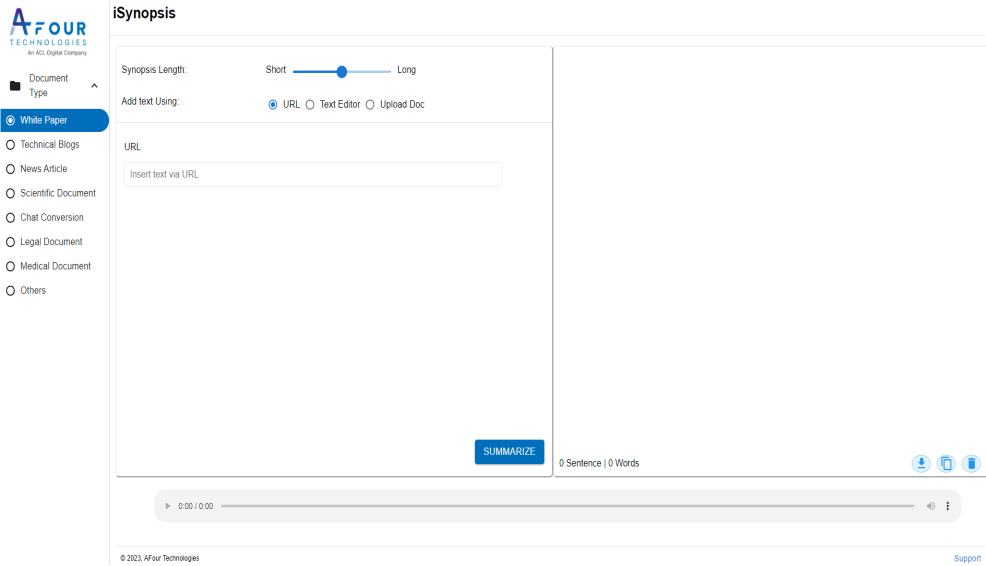Click the audio playback progress bar
The width and height of the screenshot is (986, 566).
[567, 506]
